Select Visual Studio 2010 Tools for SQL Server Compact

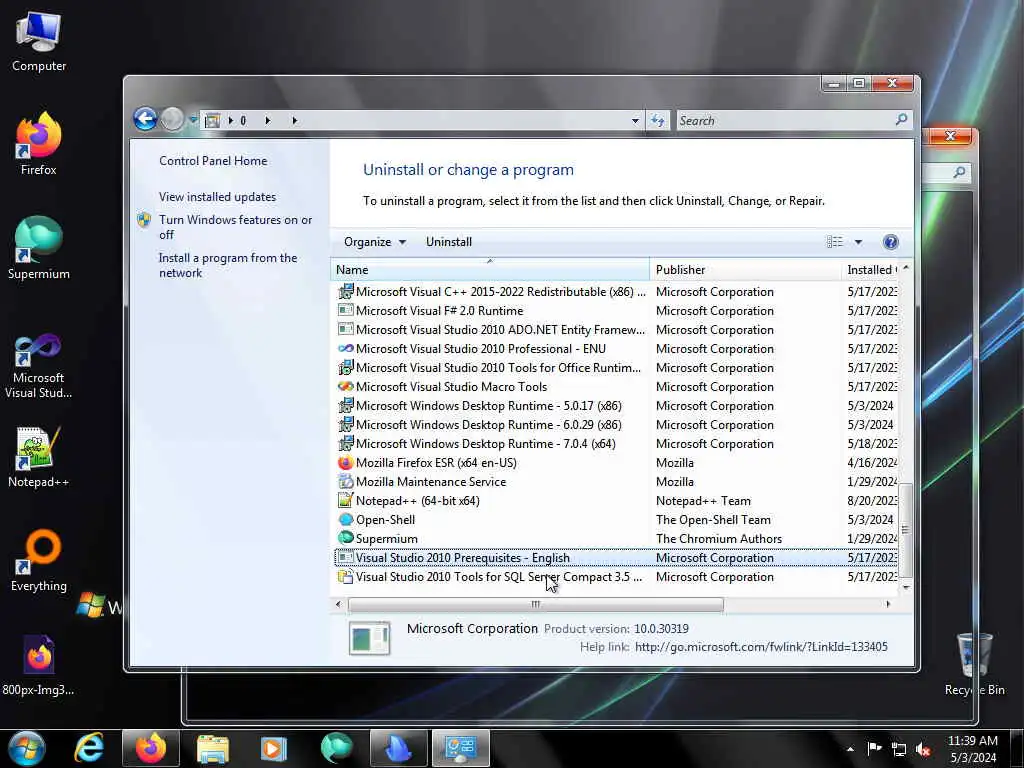point(616,577)
